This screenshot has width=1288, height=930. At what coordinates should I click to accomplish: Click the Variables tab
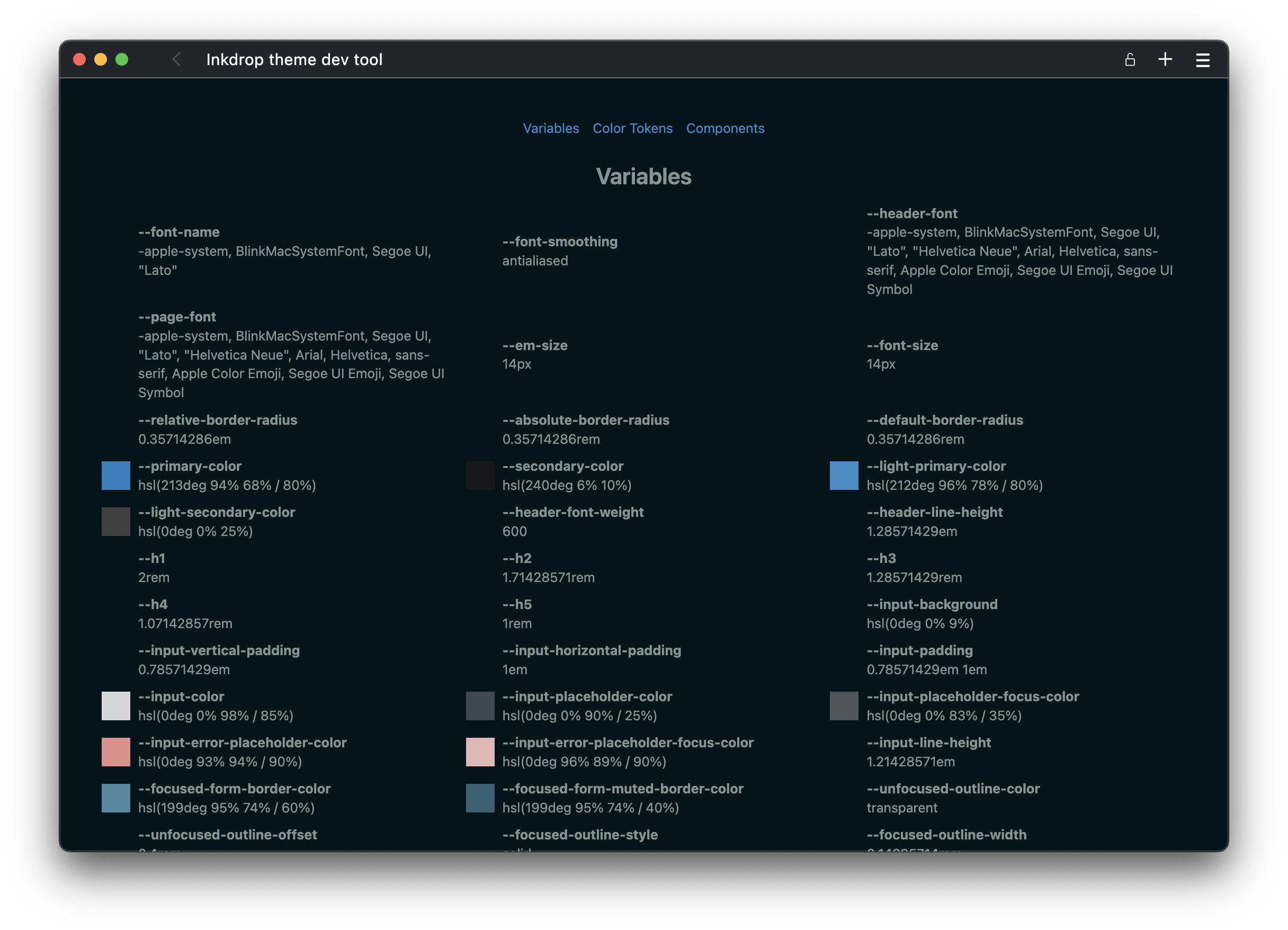[551, 128]
